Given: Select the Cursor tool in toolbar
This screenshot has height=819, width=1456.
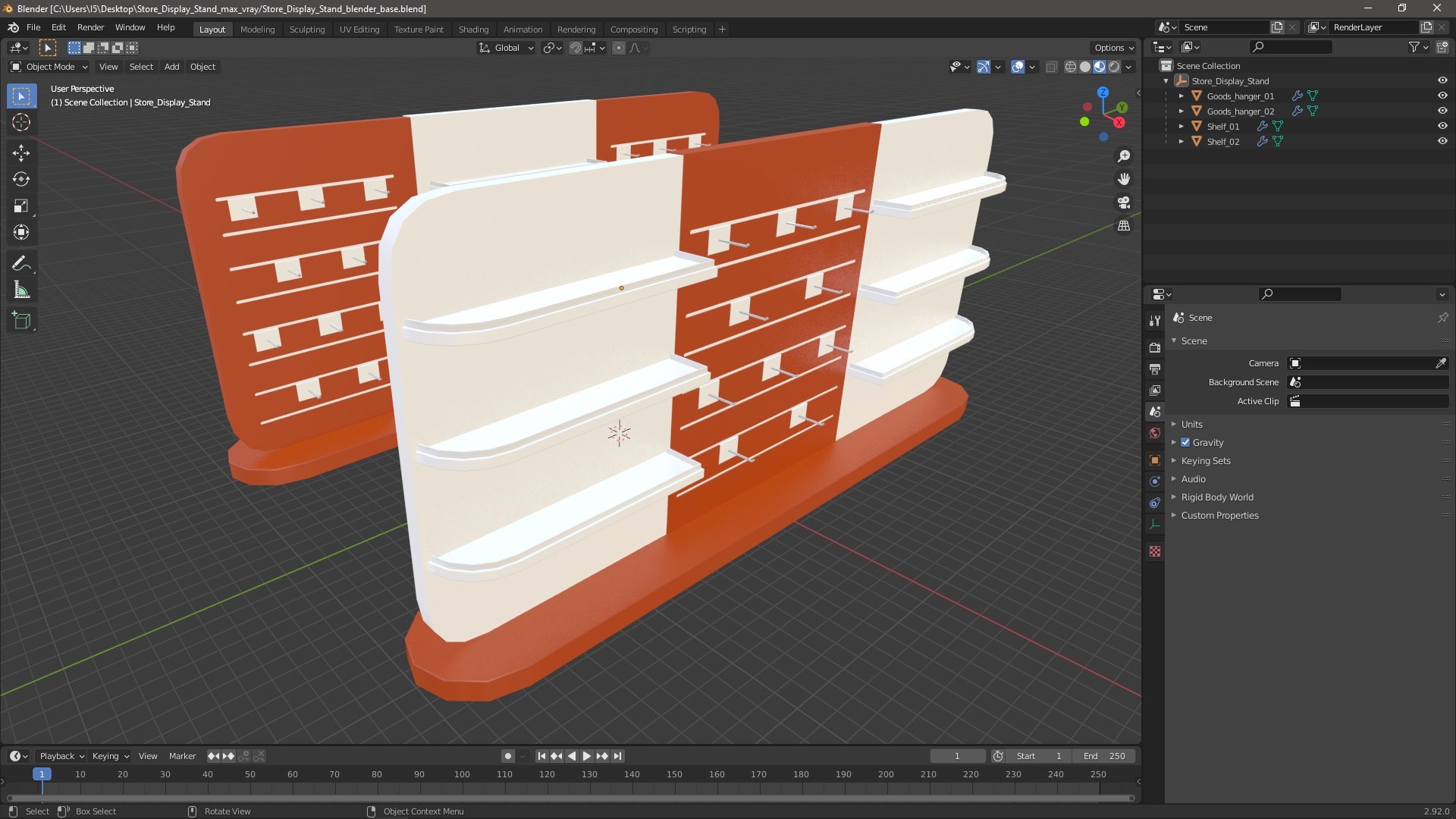Looking at the screenshot, I should click(x=21, y=122).
